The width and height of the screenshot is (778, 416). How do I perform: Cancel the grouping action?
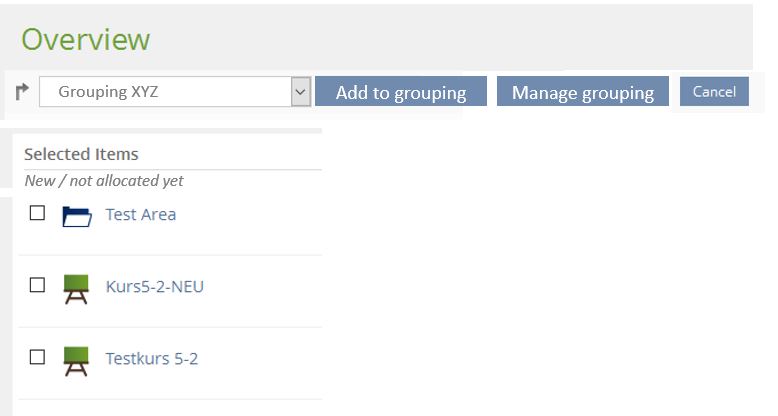click(714, 91)
